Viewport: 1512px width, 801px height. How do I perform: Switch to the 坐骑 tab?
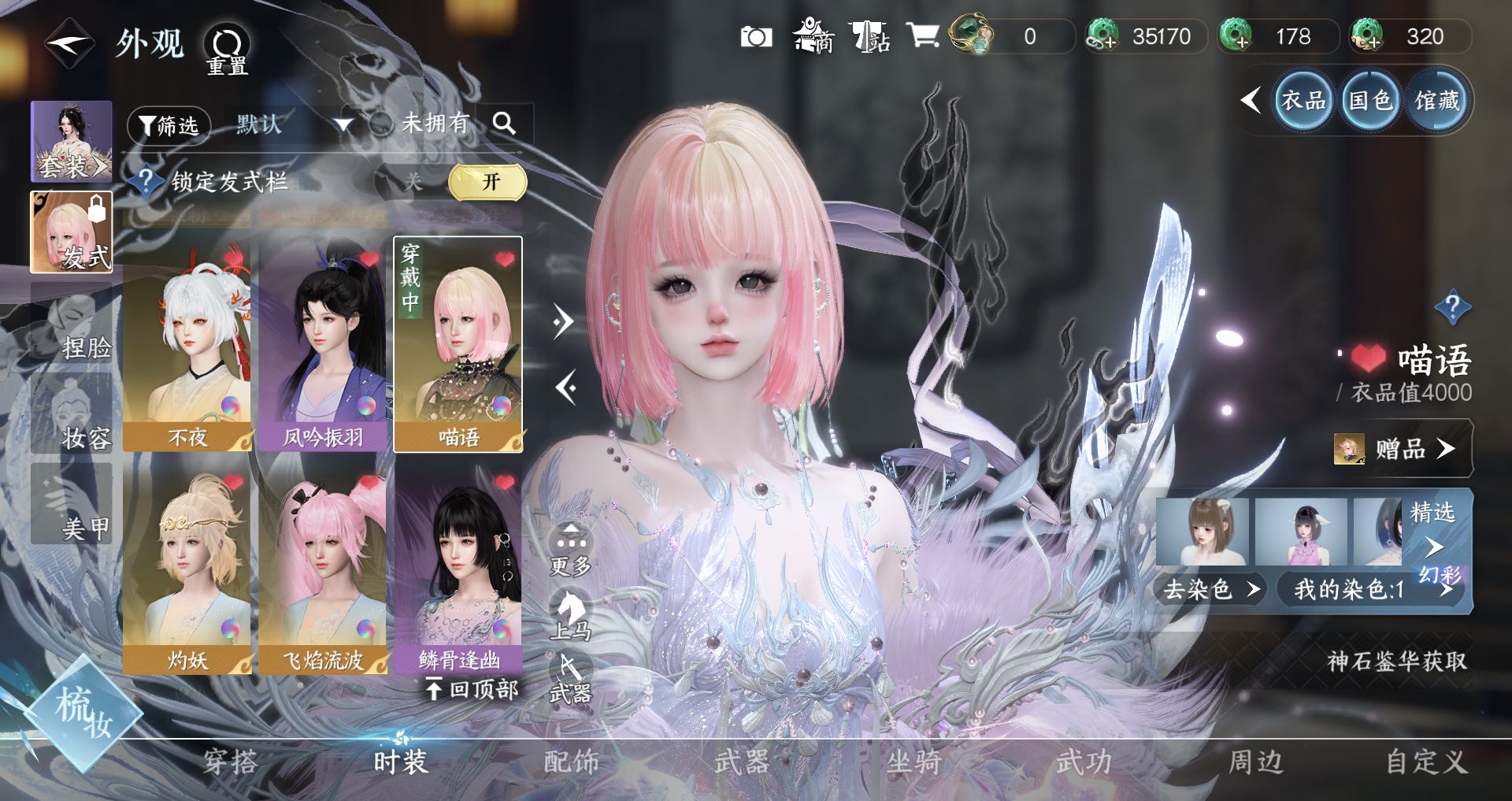[x=913, y=762]
